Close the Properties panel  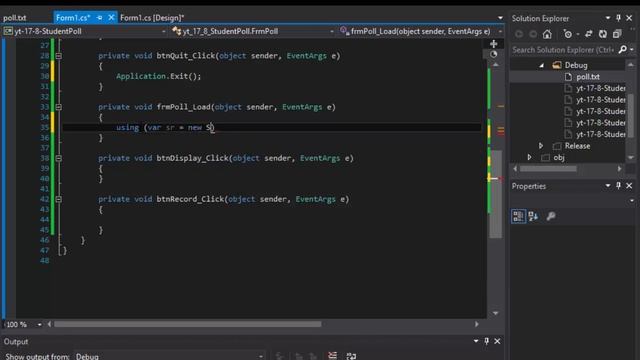coord(629,186)
